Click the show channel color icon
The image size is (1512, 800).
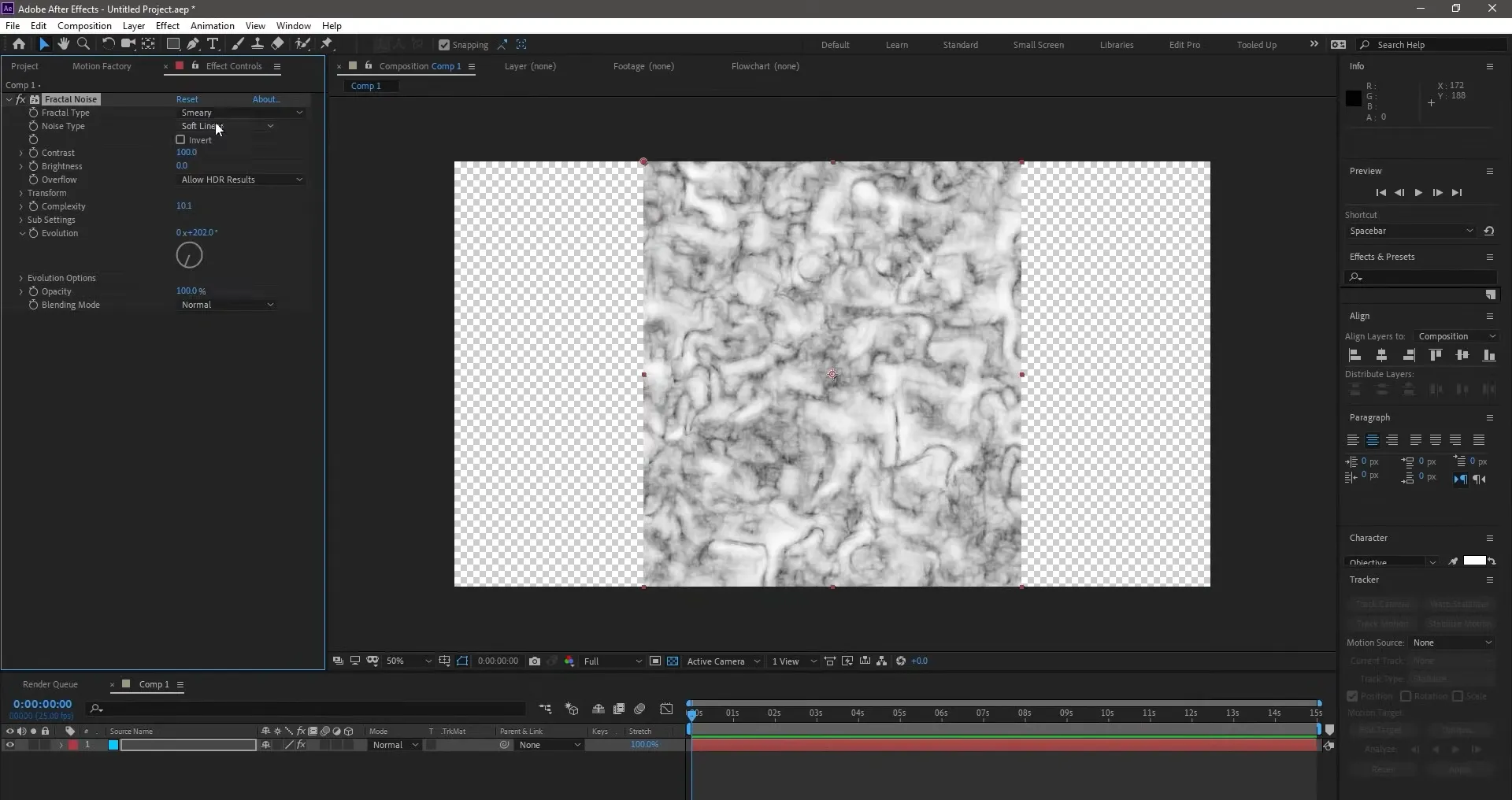[569, 661]
